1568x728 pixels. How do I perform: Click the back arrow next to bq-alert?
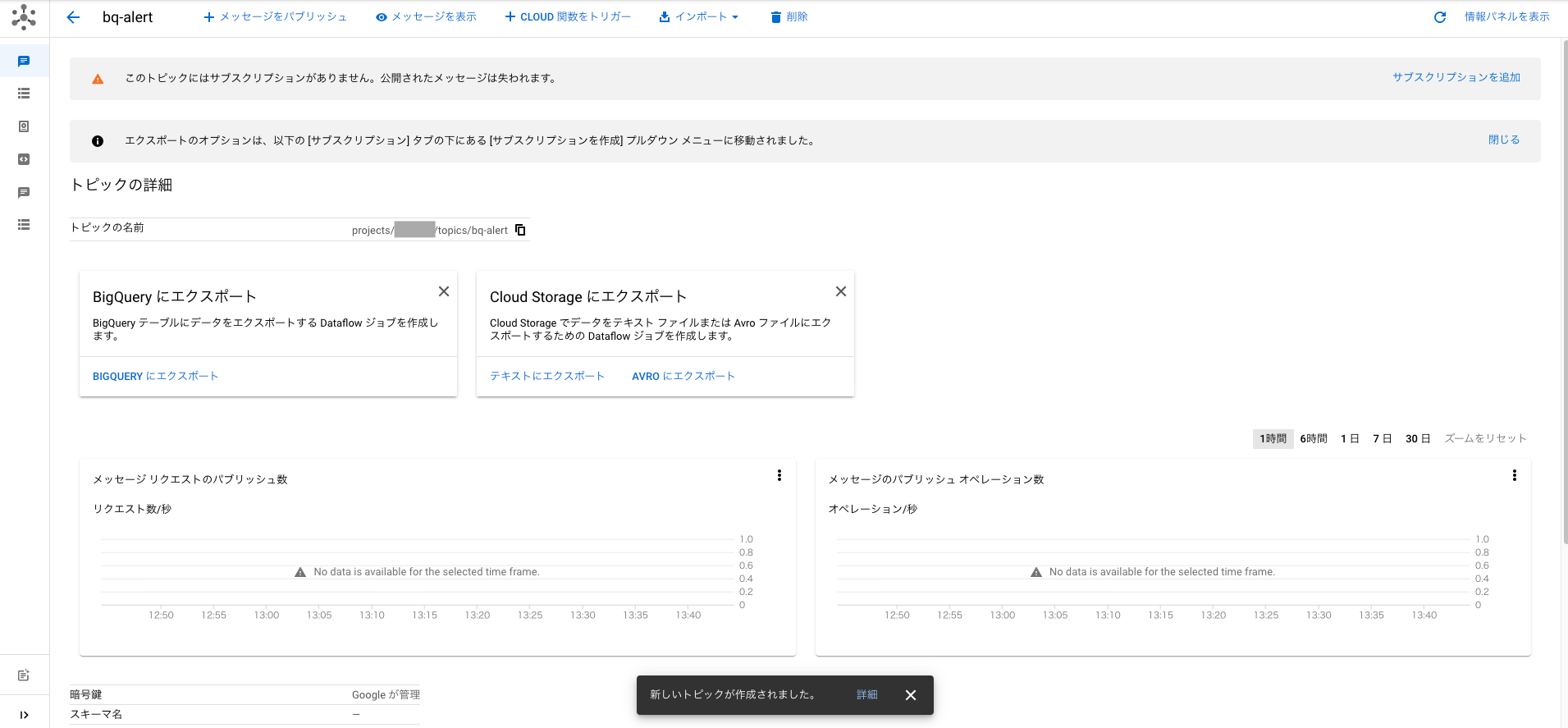(x=73, y=17)
